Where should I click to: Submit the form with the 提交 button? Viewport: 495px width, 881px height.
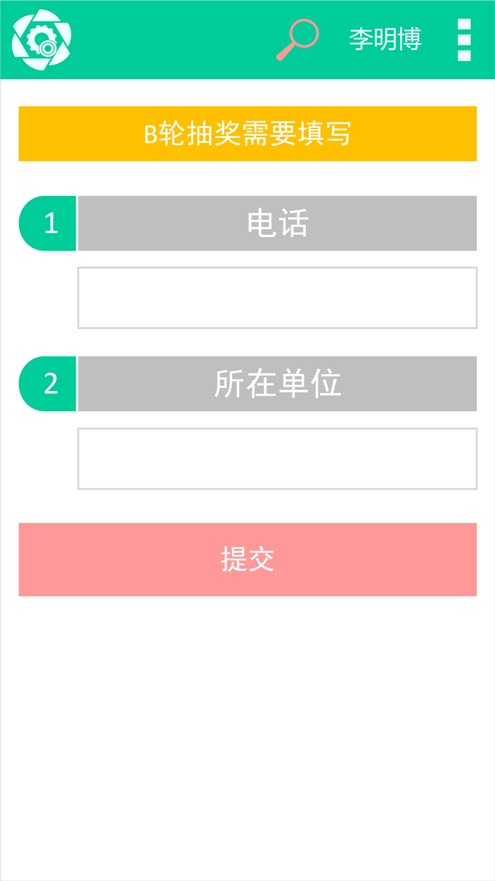248,560
